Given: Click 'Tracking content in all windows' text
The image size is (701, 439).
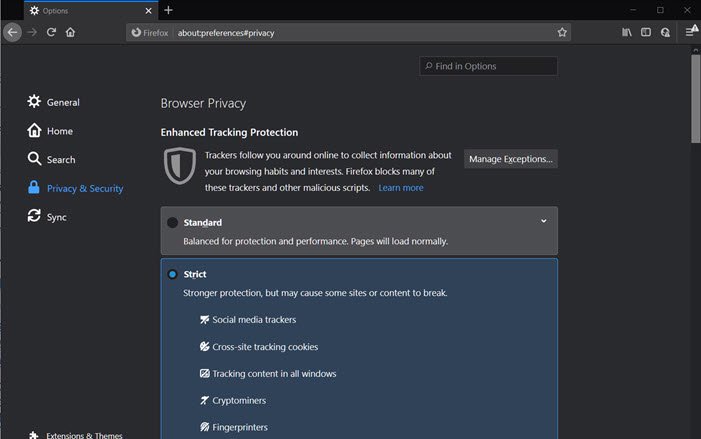Looking at the screenshot, I should [274, 374].
